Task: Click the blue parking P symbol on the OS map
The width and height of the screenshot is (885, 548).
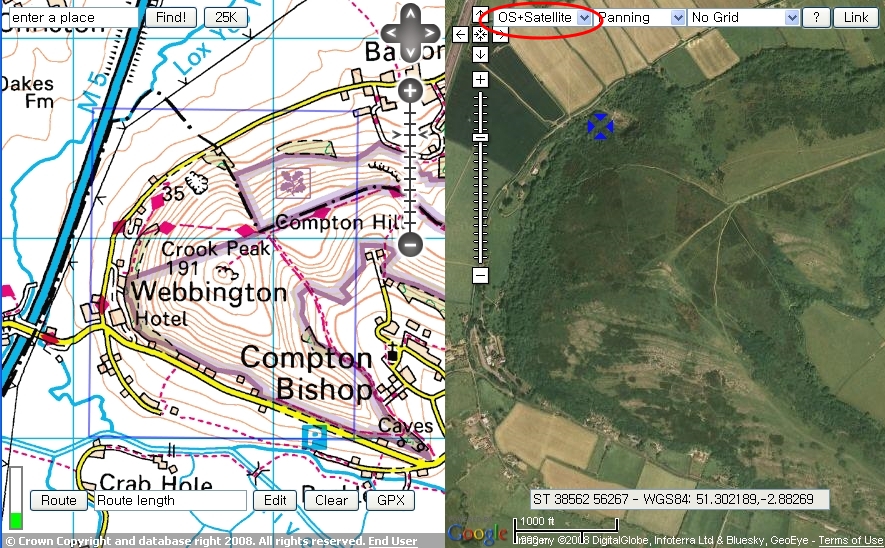Action: click(314, 436)
